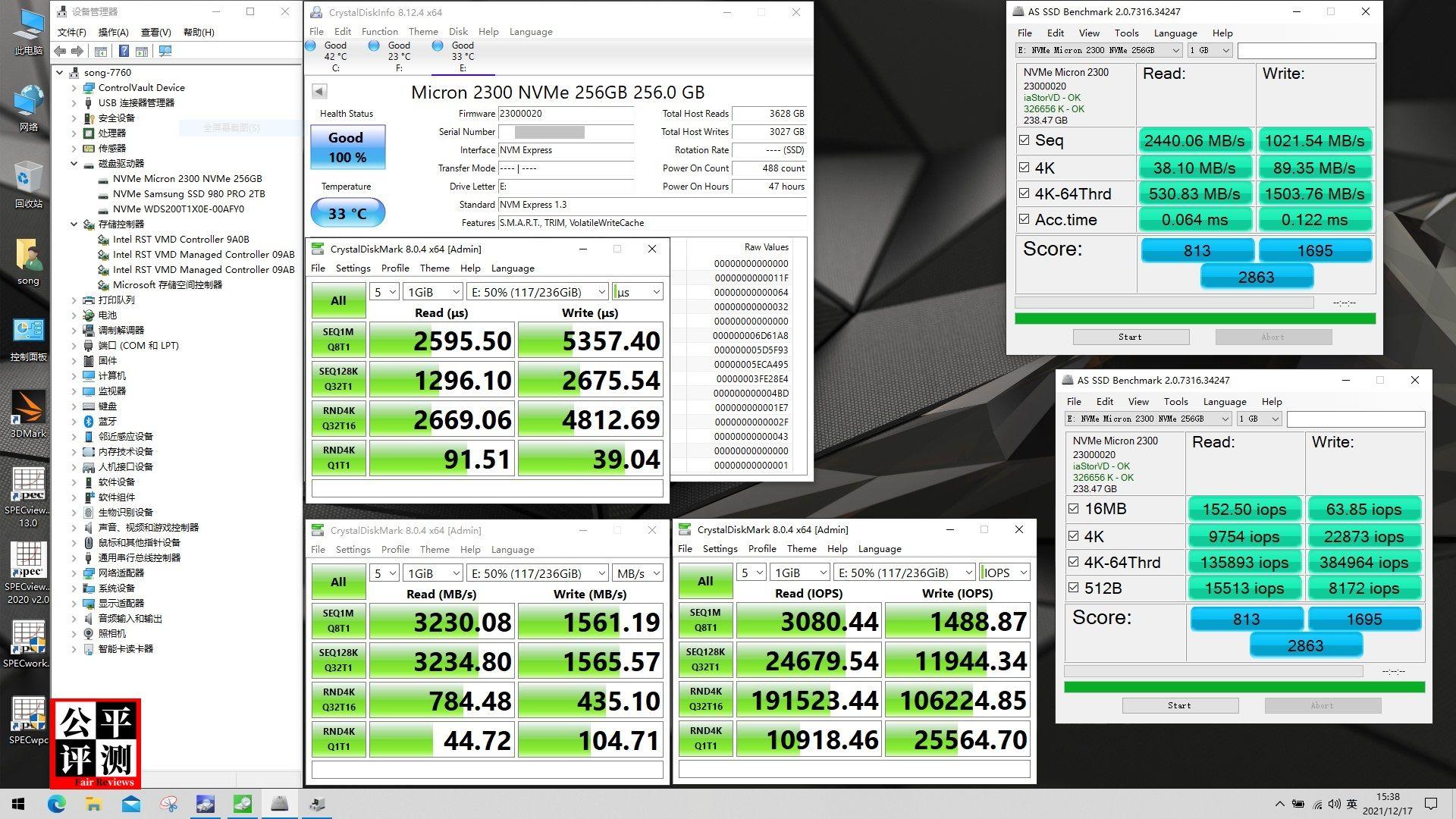Click the Back arrow in Device Manager
The image size is (1456, 819).
[x=61, y=51]
